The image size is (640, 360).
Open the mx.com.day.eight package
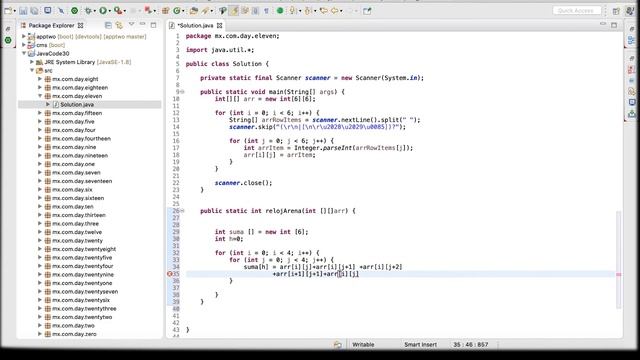[x=75, y=79]
